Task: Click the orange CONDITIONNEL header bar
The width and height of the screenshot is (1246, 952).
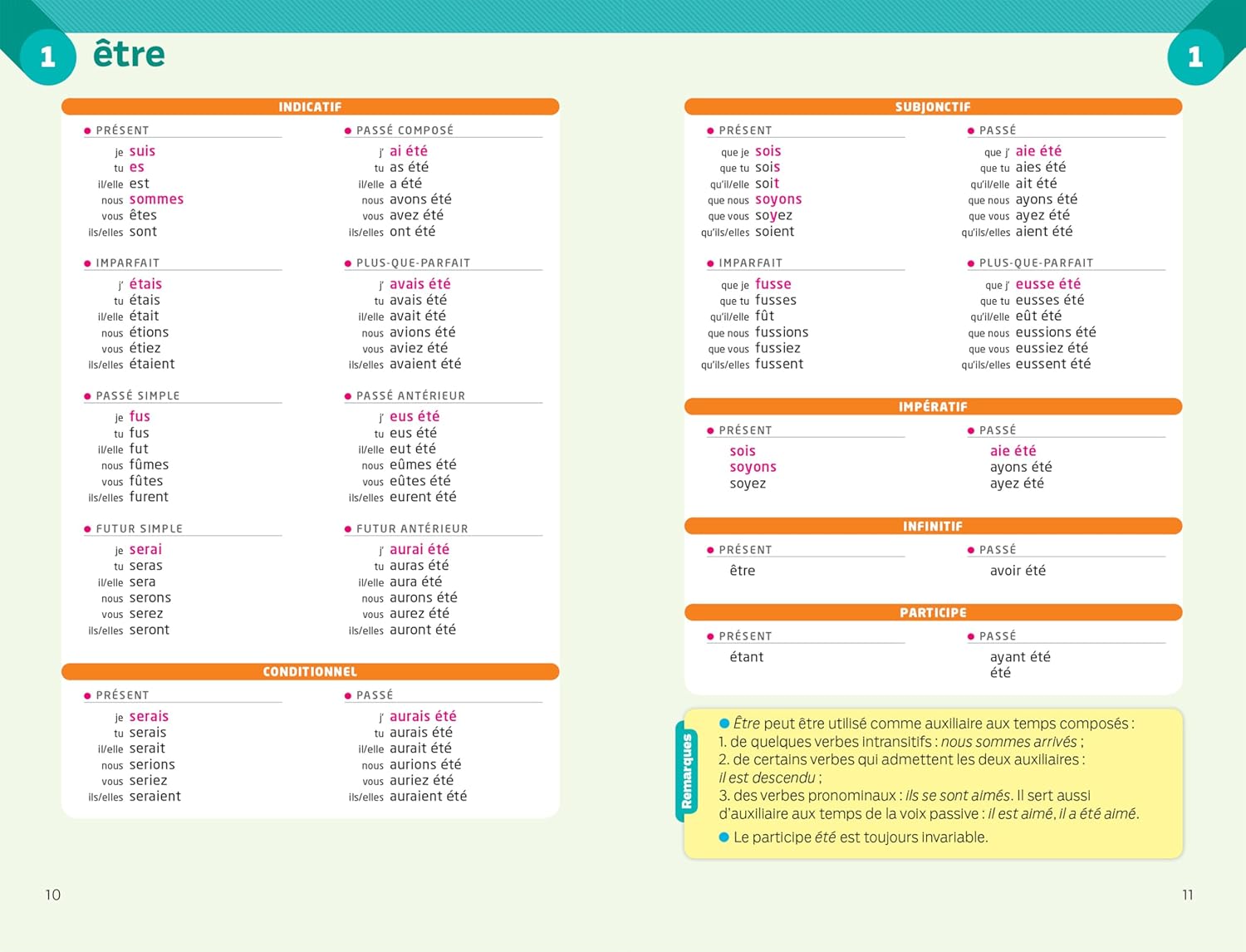Action: [310, 671]
